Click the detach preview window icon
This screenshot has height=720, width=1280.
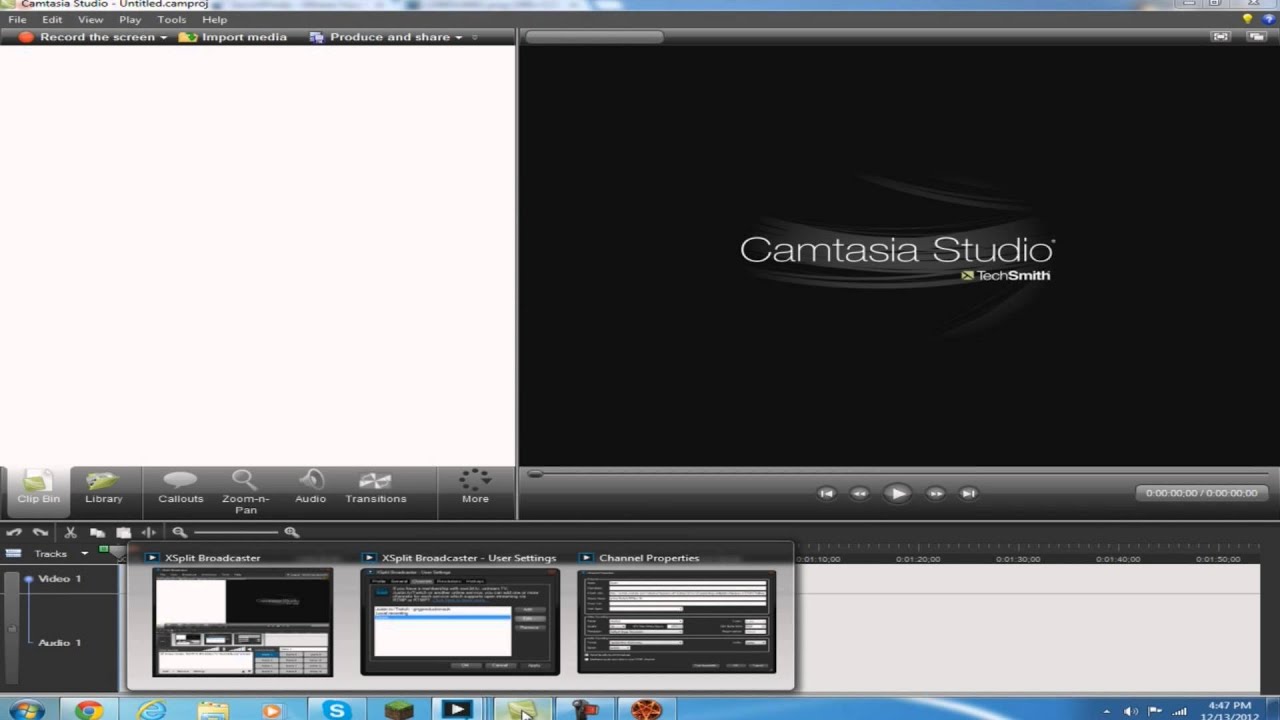coord(1256,37)
